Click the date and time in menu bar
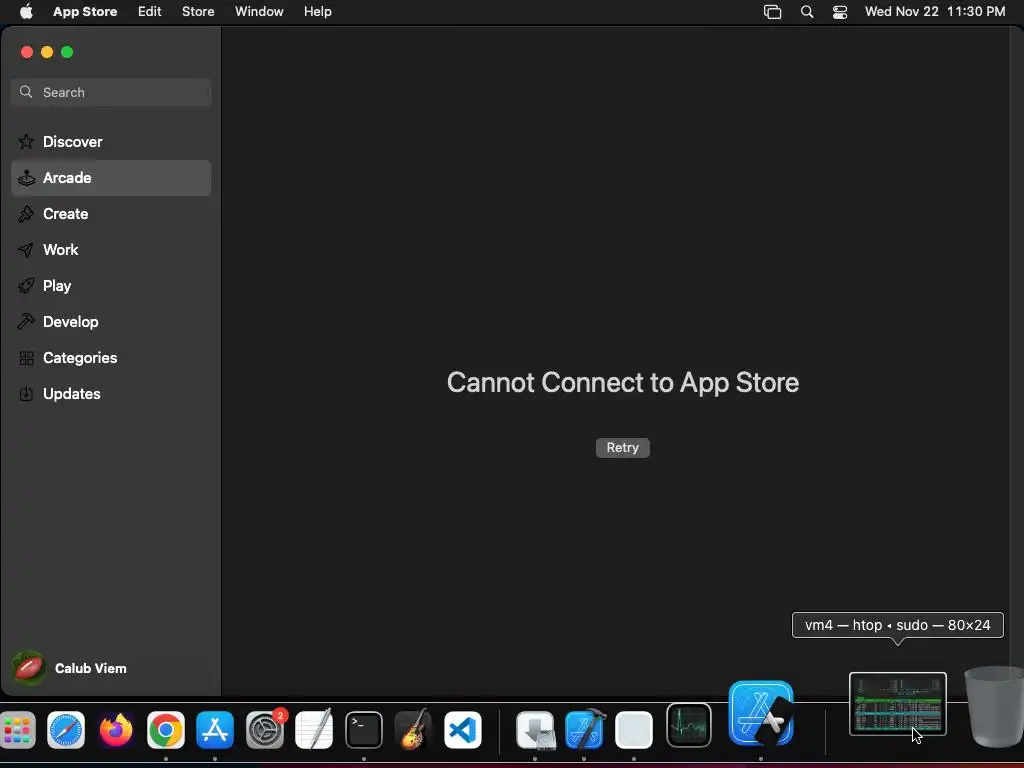Image resolution: width=1024 pixels, height=768 pixels. [935, 11]
